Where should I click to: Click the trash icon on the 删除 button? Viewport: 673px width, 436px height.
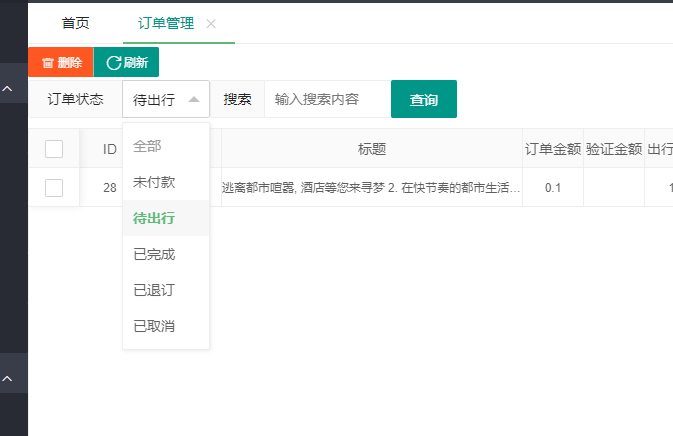48,63
